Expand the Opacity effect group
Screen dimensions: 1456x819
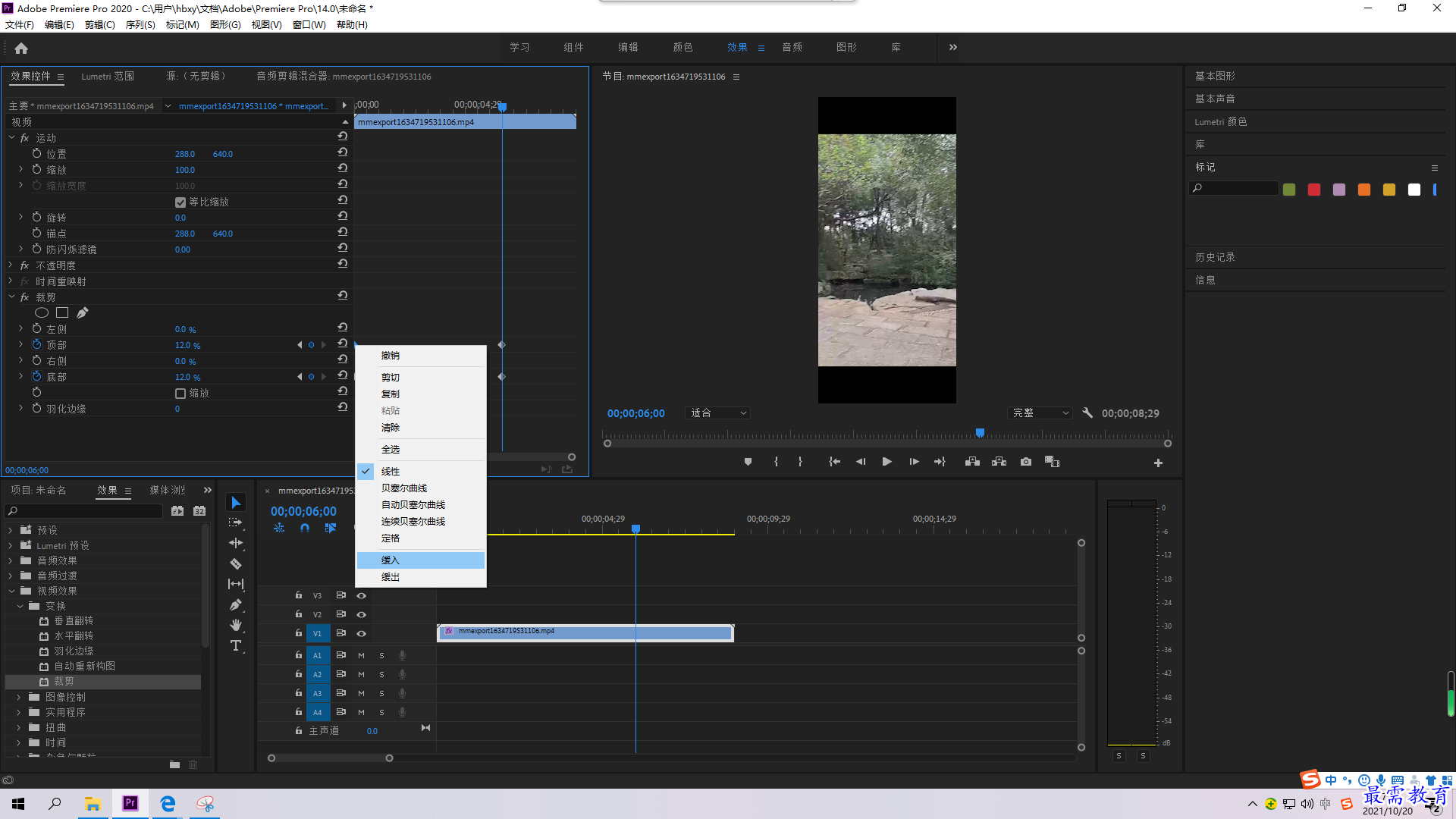point(11,265)
